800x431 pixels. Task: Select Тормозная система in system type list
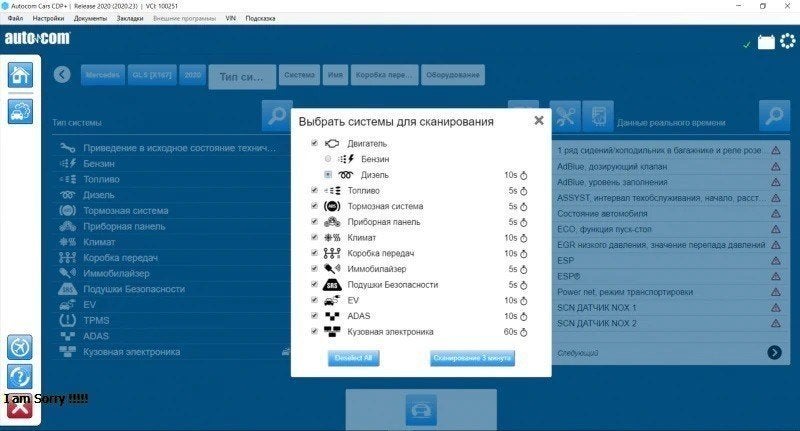[x=172, y=211]
